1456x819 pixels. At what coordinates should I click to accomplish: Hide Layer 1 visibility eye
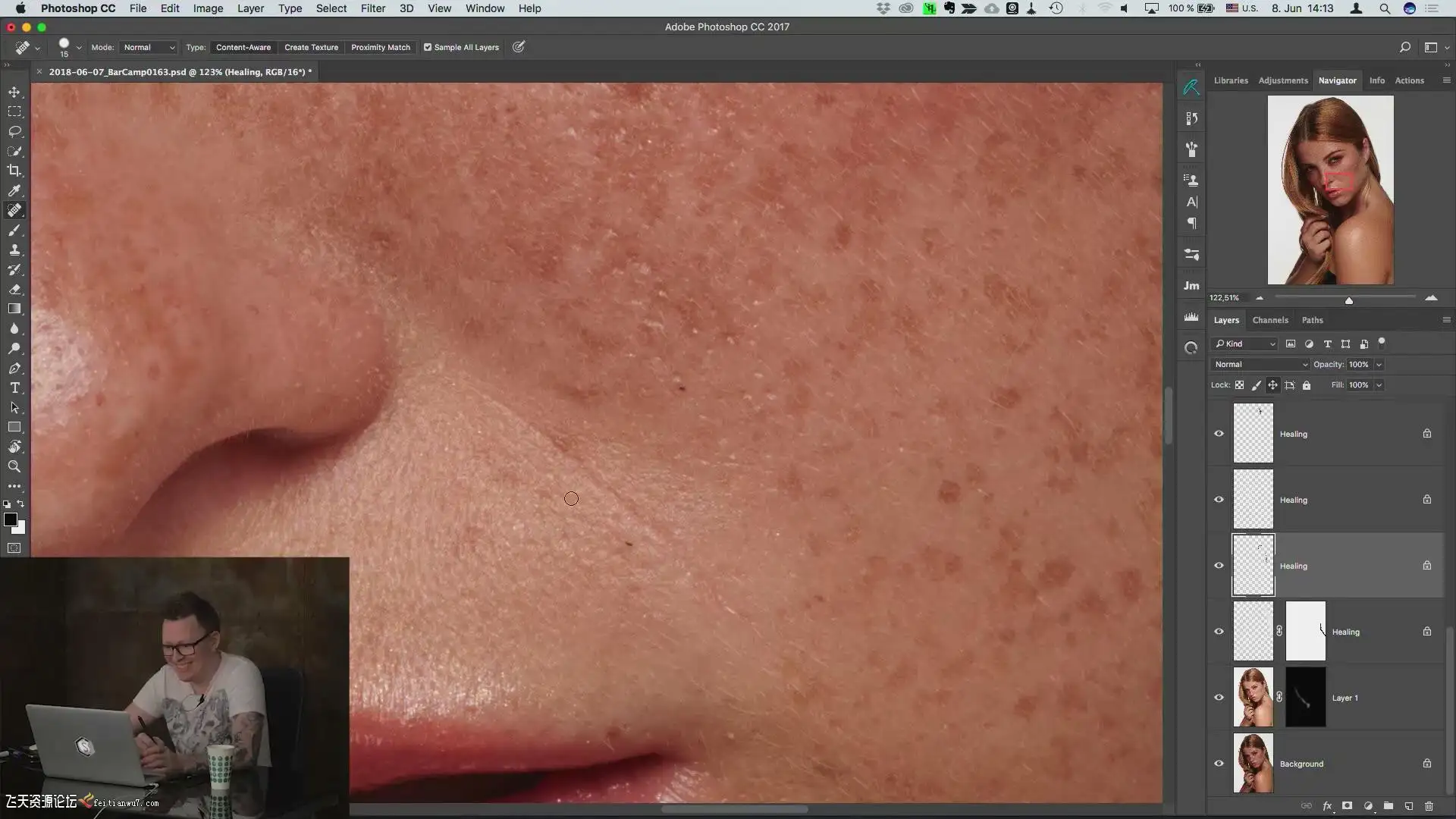tap(1219, 698)
